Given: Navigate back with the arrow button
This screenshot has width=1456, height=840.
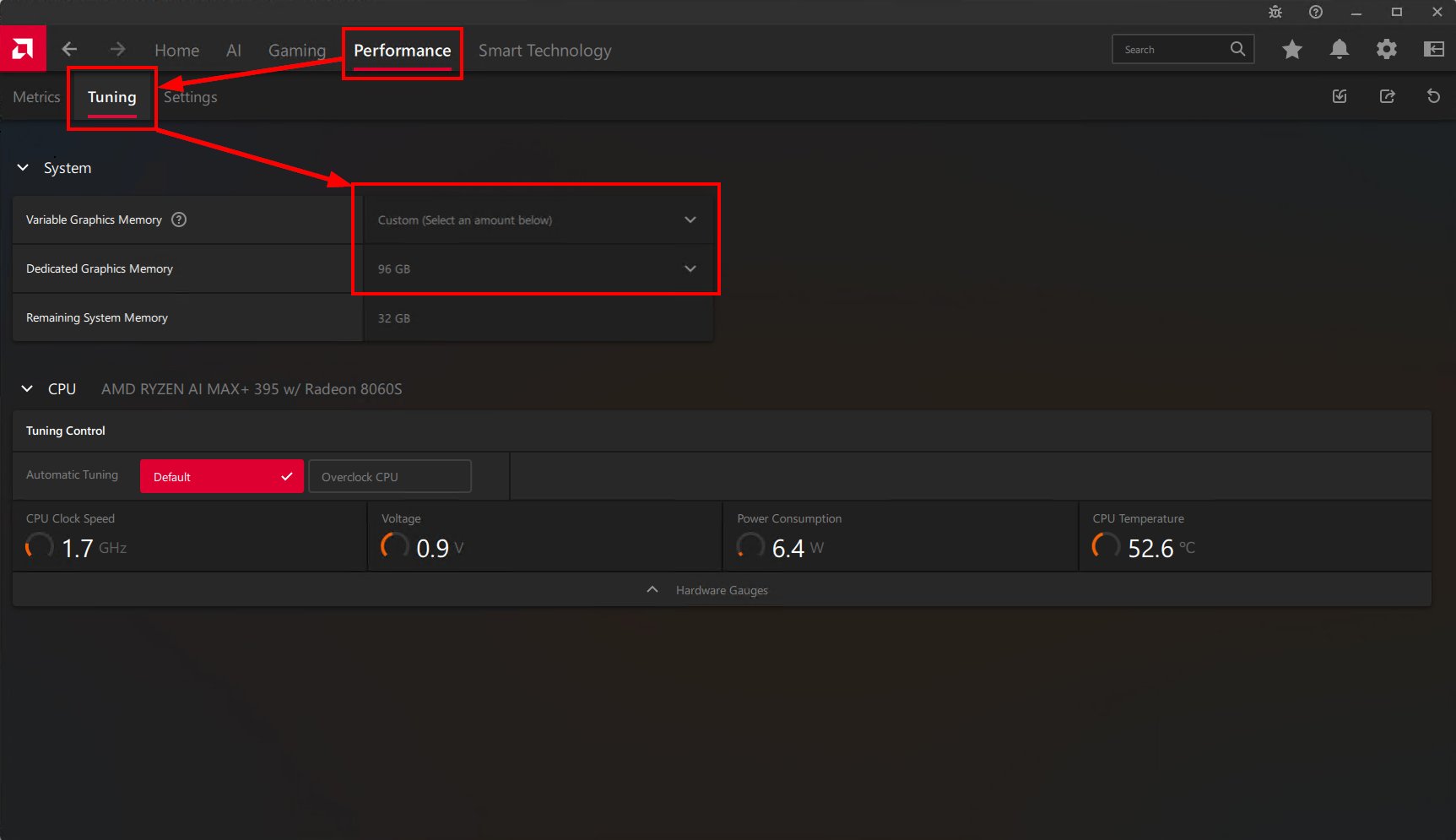Looking at the screenshot, I should 69,49.
